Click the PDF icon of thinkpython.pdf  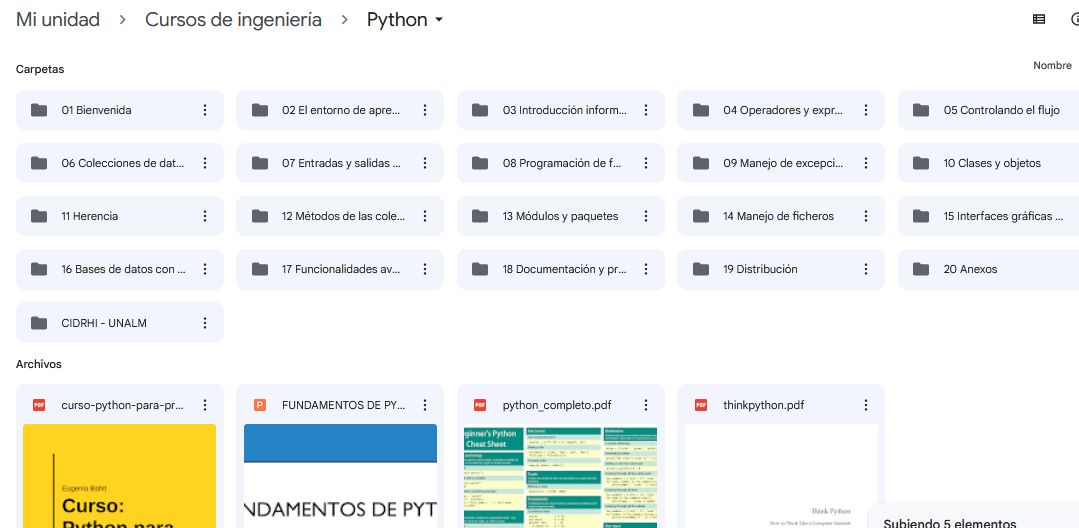point(701,405)
